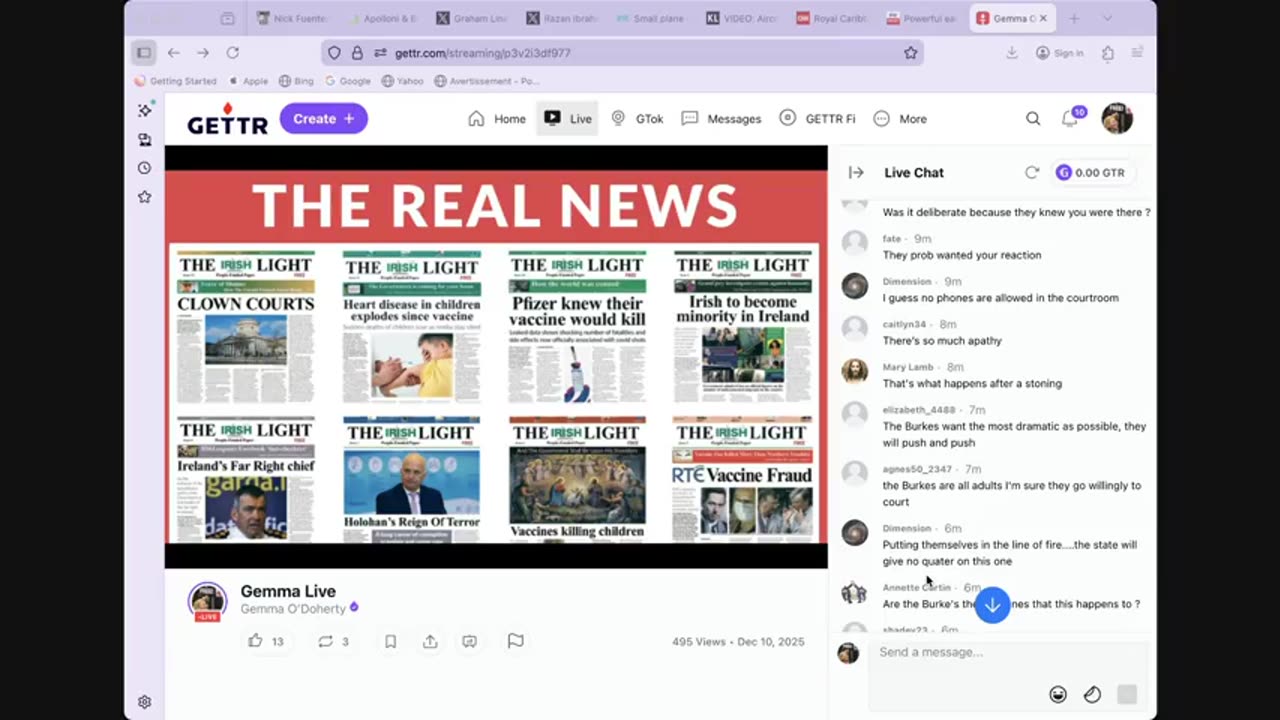Image resolution: width=1280 pixels, height=720 pixels.
Task: Click the Gemma Live video player
Action: pos(496,357)
